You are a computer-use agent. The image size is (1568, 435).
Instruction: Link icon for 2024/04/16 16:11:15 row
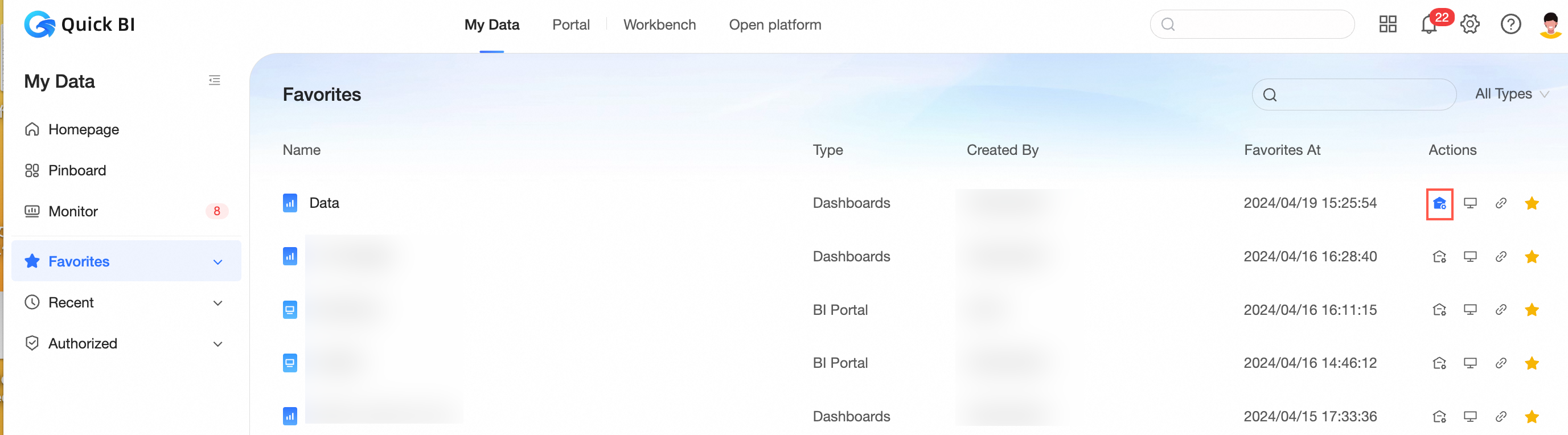(1500, 310)
